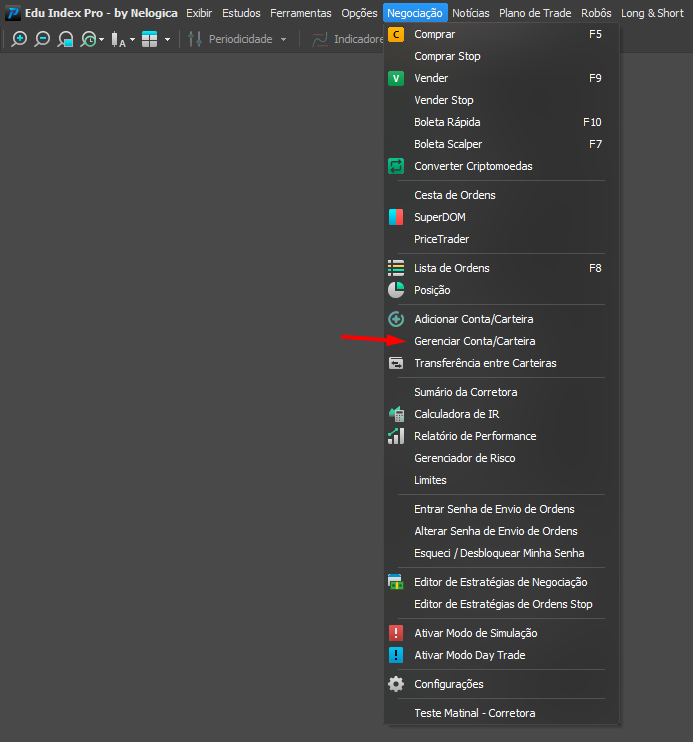Click the zoom with clock icon

(89, 39)
